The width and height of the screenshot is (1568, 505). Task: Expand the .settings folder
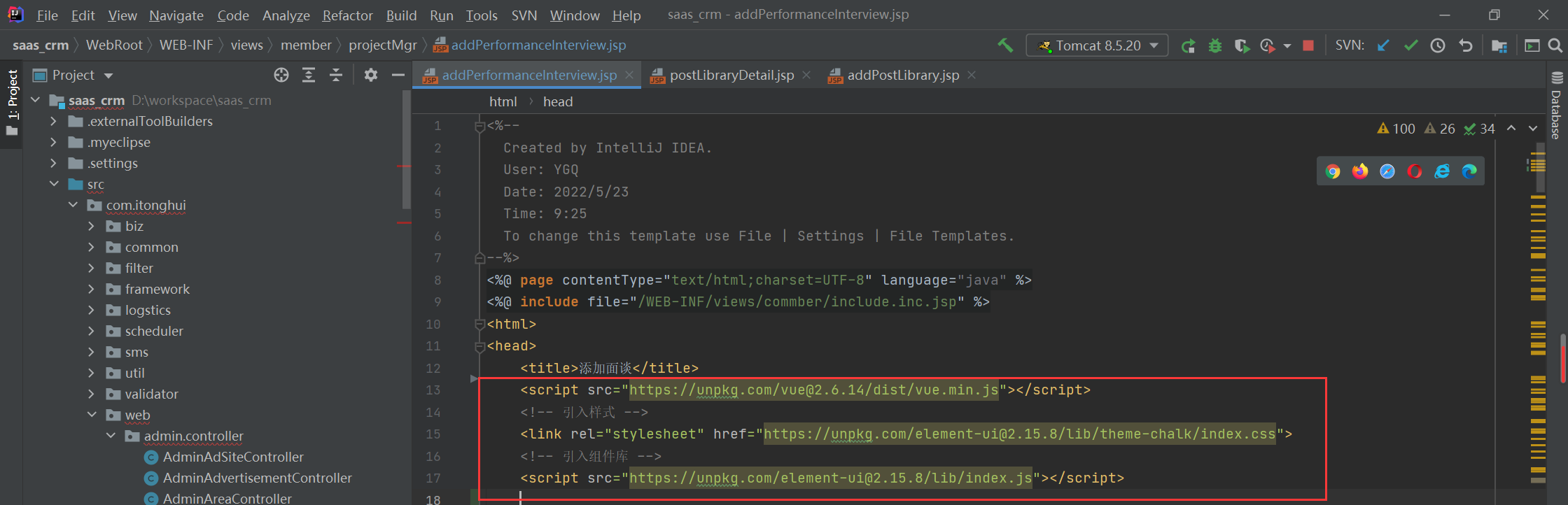click(54, 163)
